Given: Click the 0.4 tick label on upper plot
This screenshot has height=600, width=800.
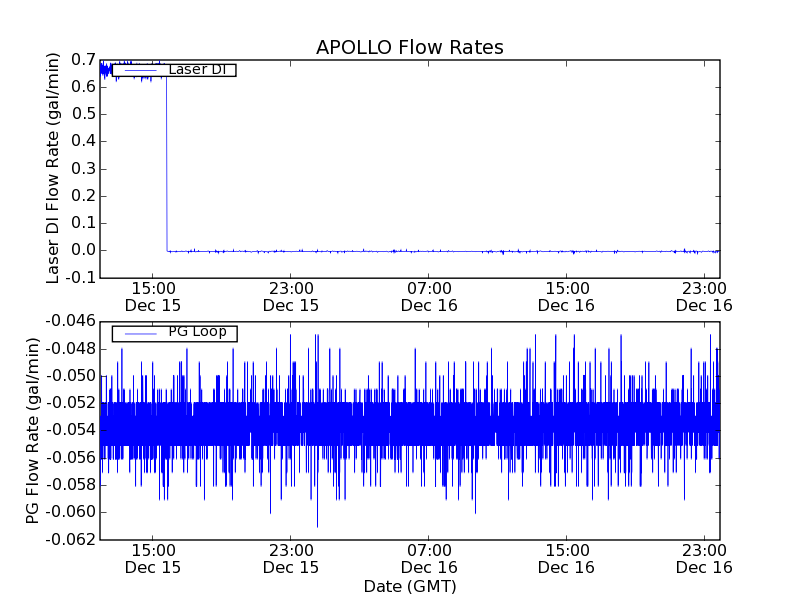Looking at the screenshot, I should click(84, 141).
